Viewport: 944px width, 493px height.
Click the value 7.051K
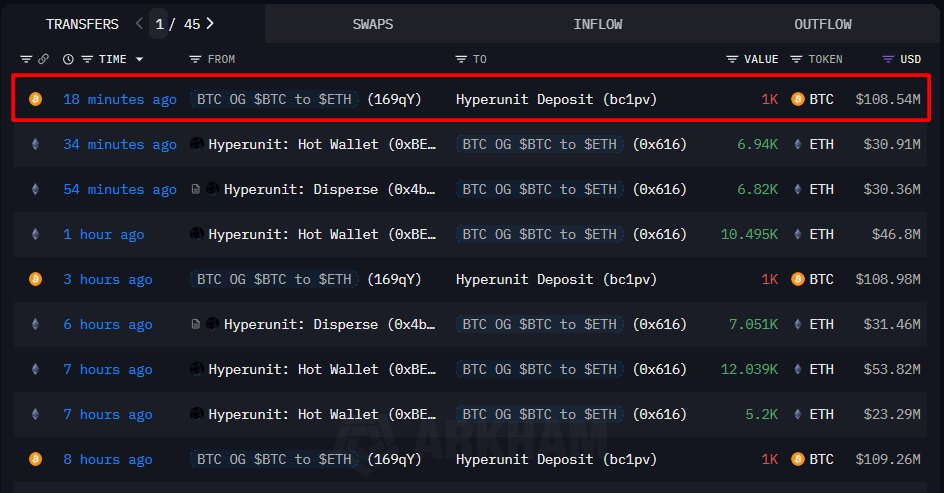point(753,324)
